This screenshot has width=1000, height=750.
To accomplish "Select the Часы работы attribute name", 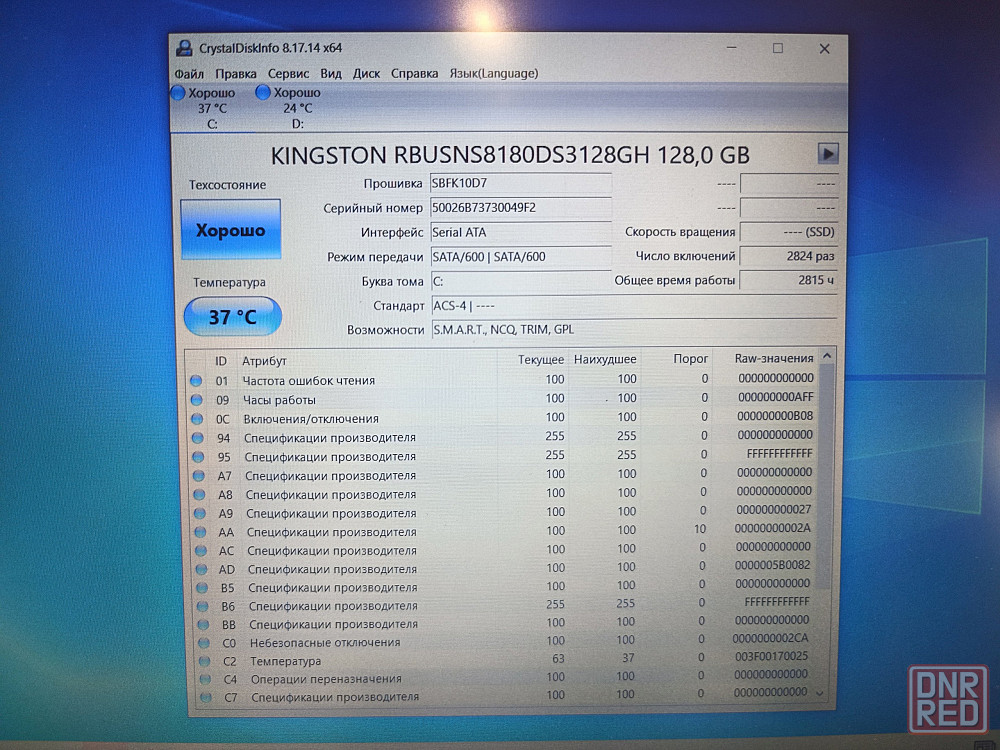I will [279, 401].
